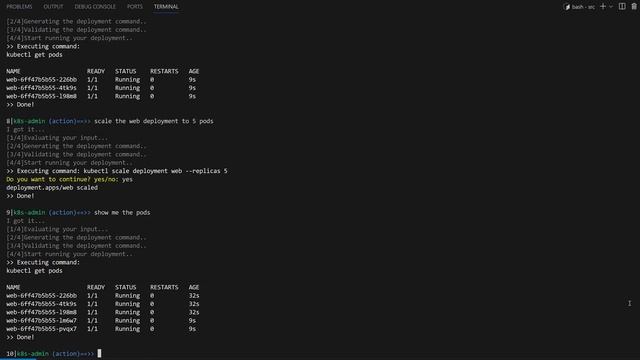This screenshot has height=360, width=640.
Task: Expand the launch profile dropdown arrow
Action: coord(611,7)
